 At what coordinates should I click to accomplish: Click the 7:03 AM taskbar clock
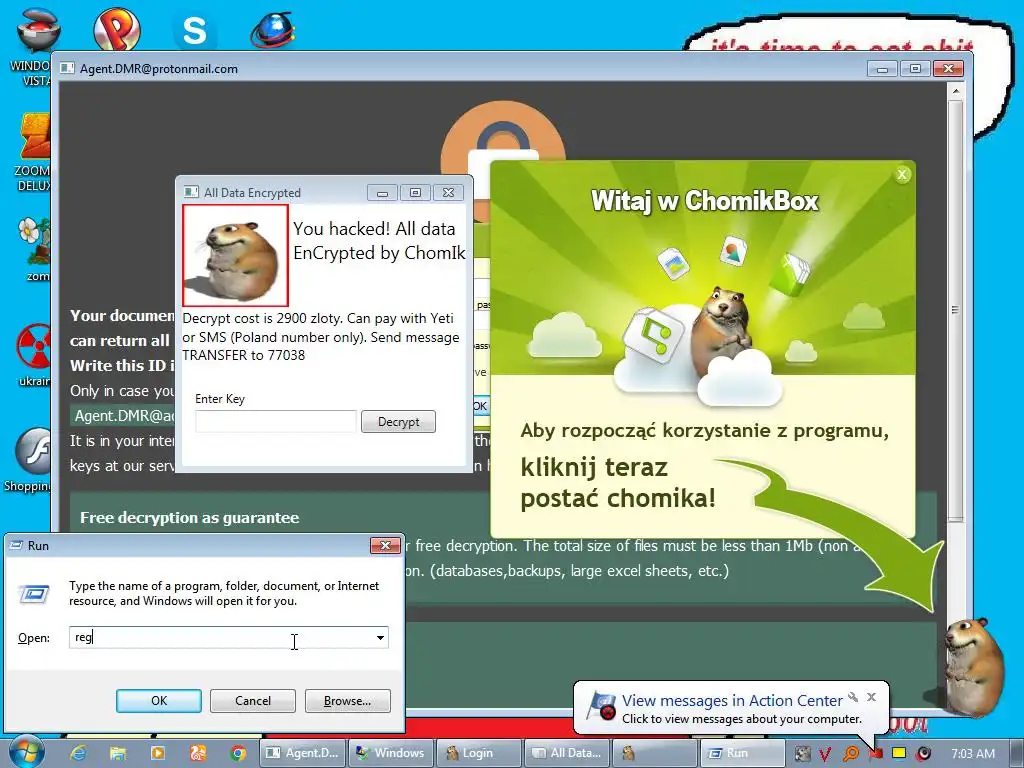click(x=973, y=754)
